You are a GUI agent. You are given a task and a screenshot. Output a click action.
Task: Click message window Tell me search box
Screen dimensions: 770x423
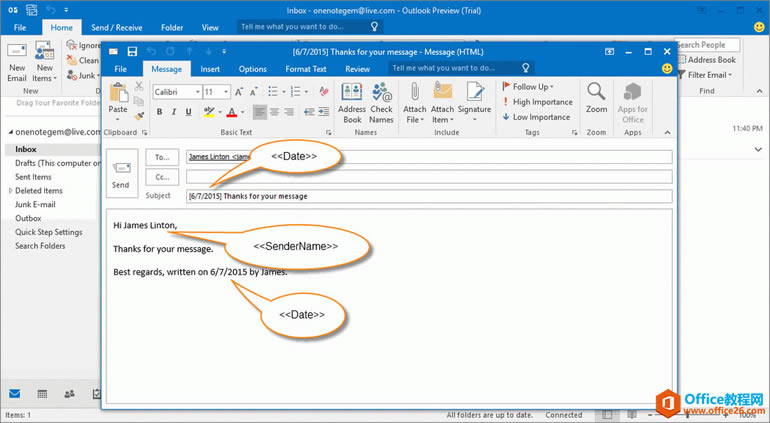(x=461, y=68)
